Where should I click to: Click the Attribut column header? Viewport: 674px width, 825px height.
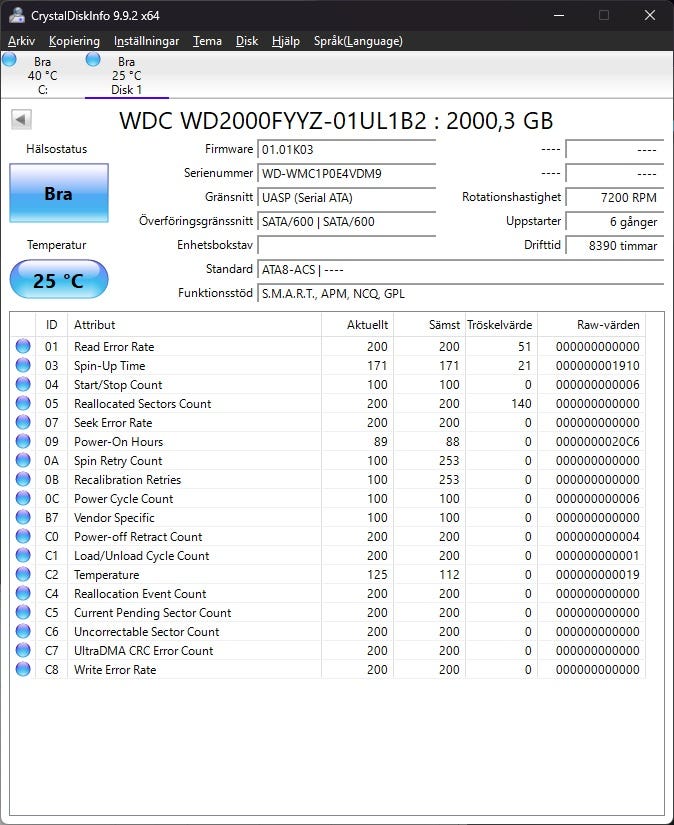[194, 325]
